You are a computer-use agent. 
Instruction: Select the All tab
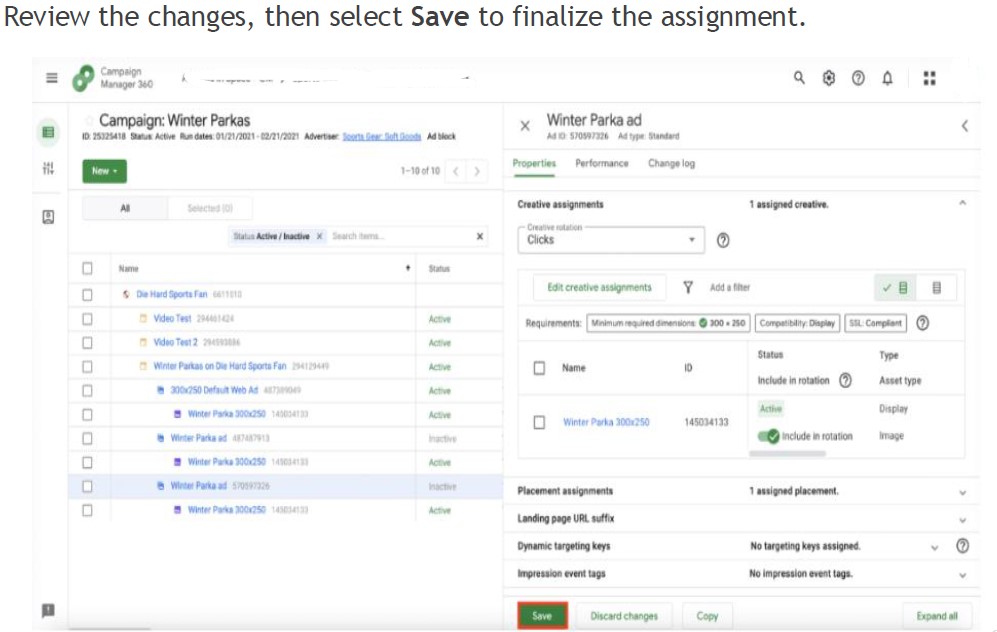pyautogui.click(x=125, y=208)
